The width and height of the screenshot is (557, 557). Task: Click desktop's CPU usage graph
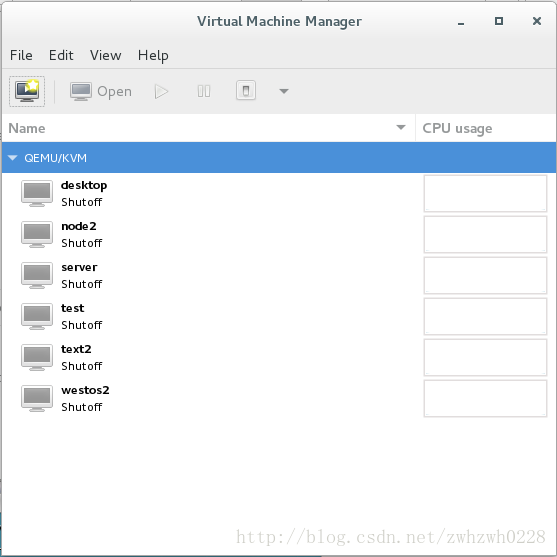tap(485, 193)
